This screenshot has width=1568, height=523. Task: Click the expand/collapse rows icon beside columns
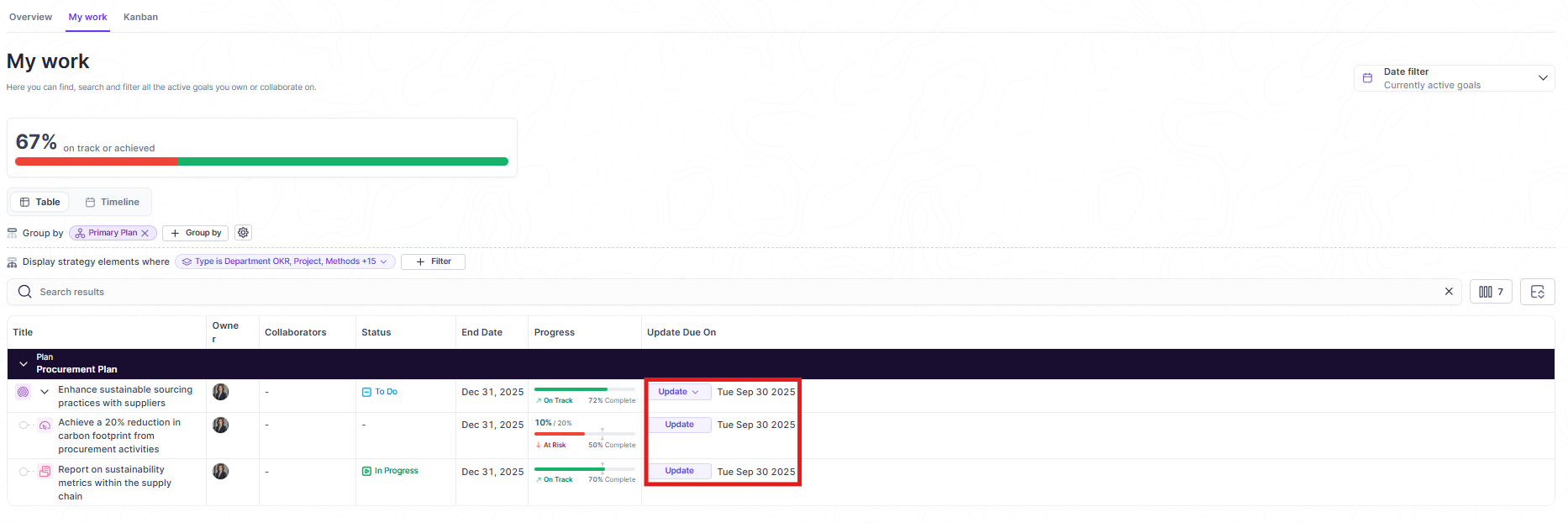[1537, 292]
